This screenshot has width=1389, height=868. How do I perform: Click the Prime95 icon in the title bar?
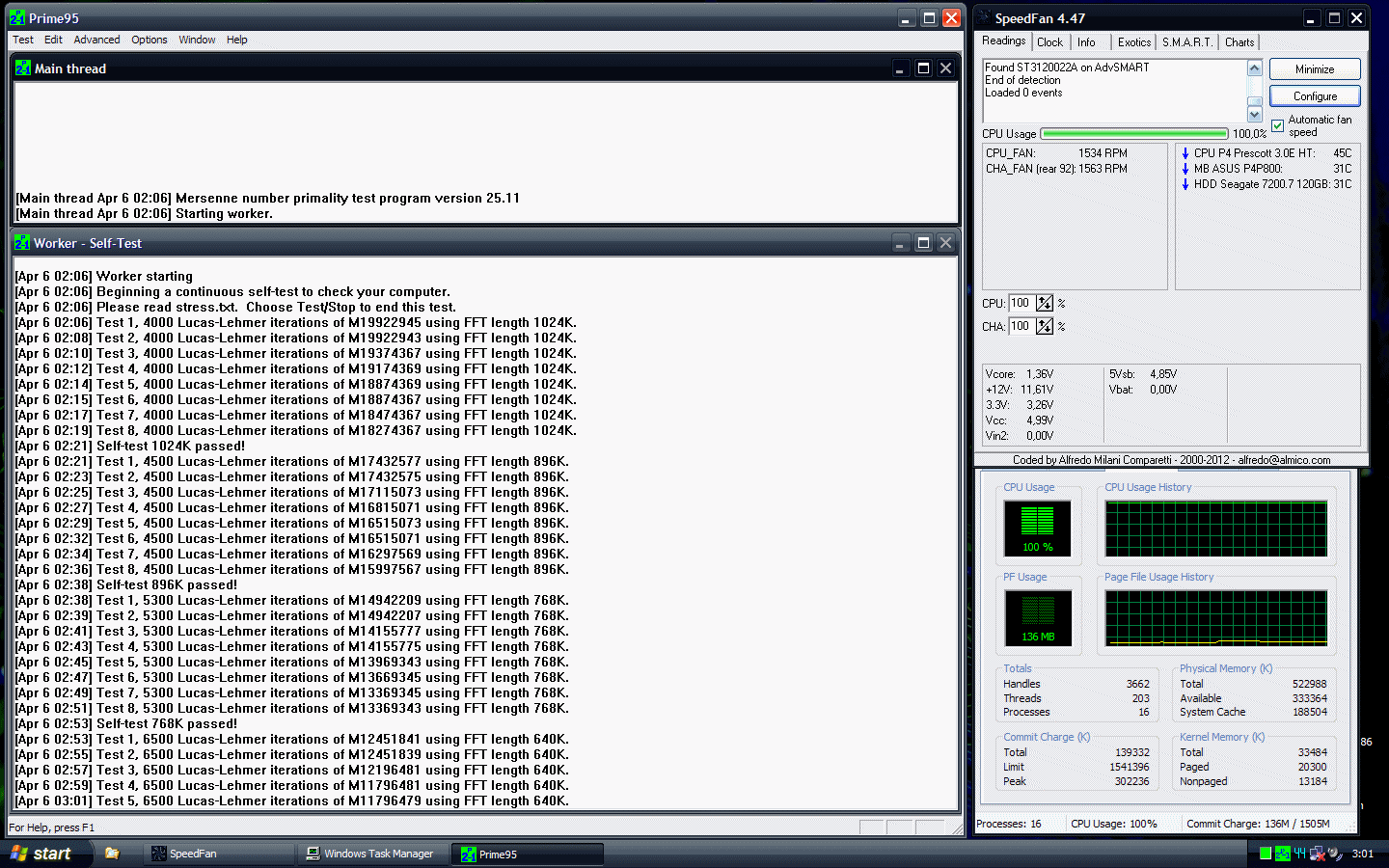(x=17, y=18)
